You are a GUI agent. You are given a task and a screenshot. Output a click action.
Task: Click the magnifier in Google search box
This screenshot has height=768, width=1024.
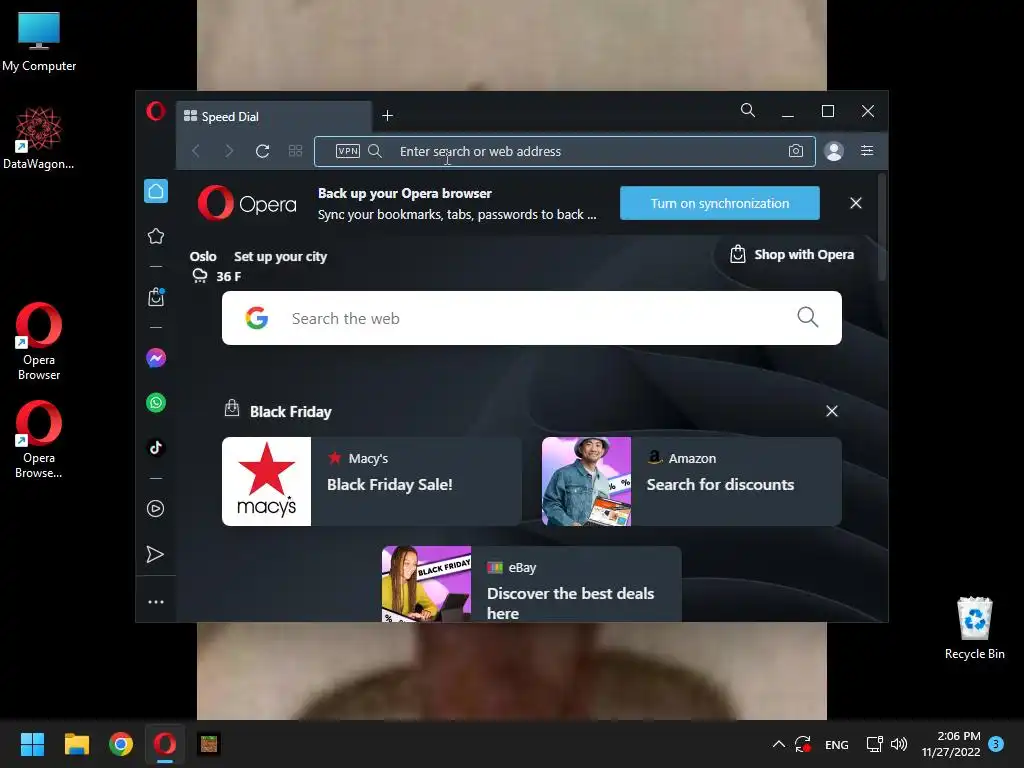[807, 317]
